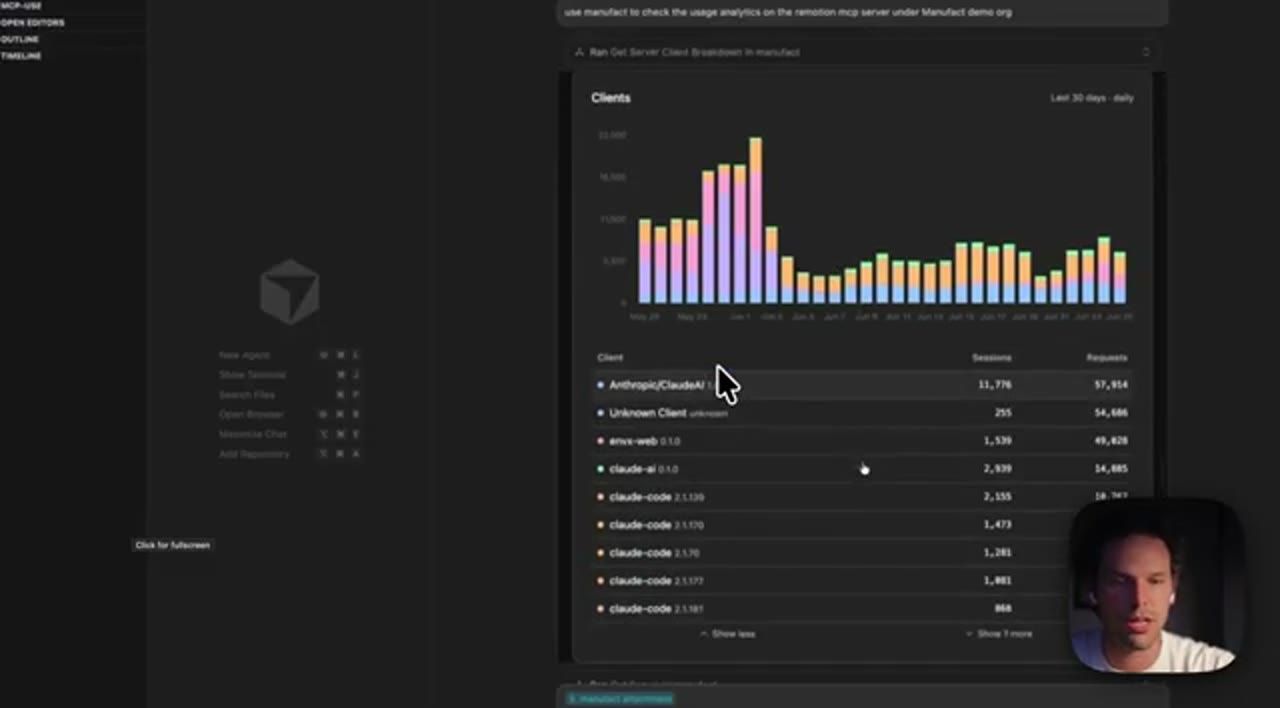Click the sessions value 2,155

click(997, 497)
